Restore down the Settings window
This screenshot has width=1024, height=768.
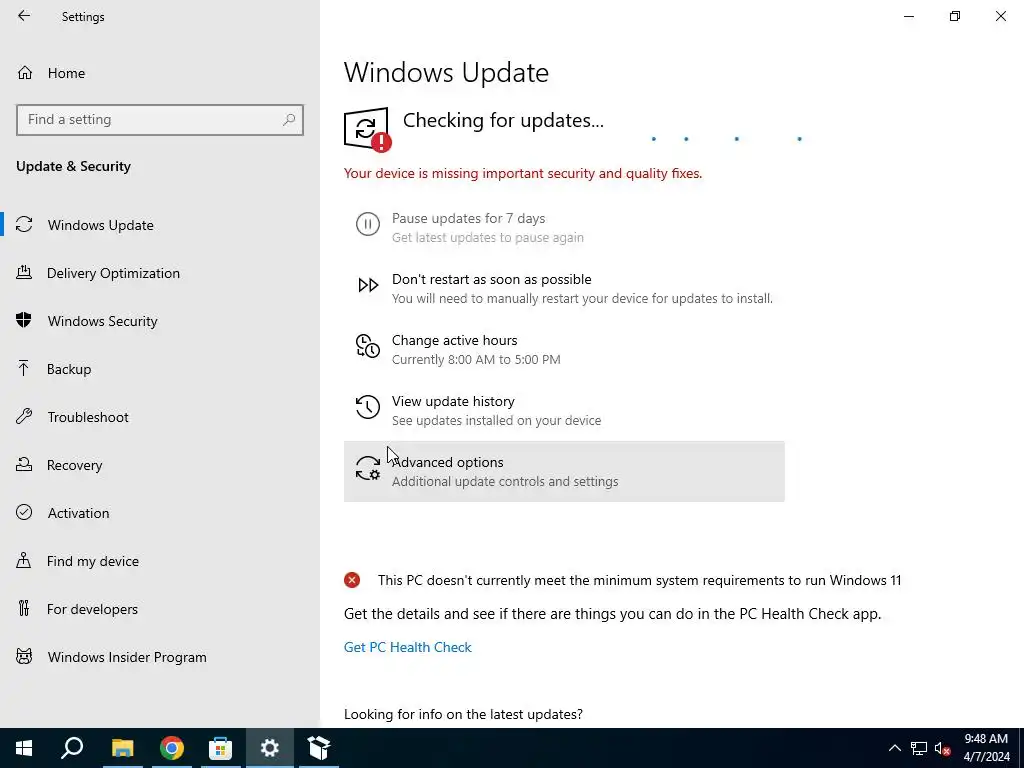[x=955, y=16]
